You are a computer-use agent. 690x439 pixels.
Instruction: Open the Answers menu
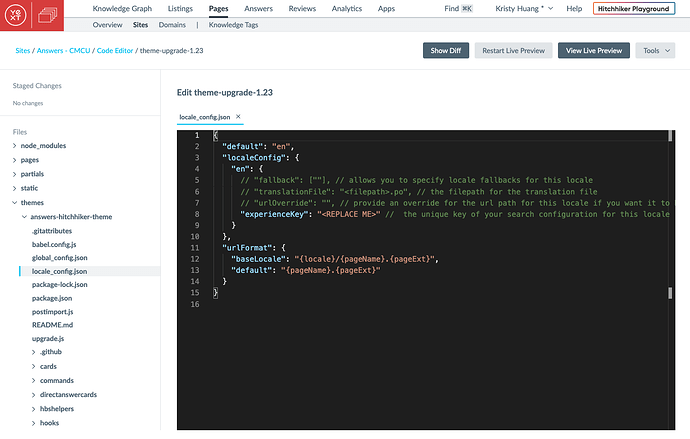pos(258,8)
